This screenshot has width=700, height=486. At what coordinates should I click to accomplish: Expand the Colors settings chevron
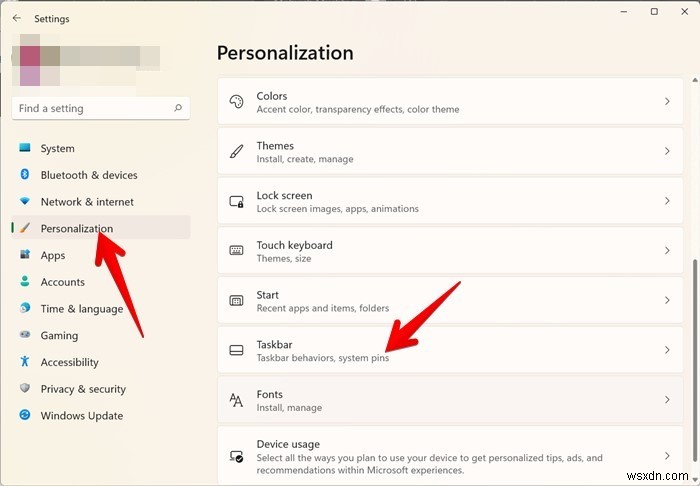pos(667,102)
